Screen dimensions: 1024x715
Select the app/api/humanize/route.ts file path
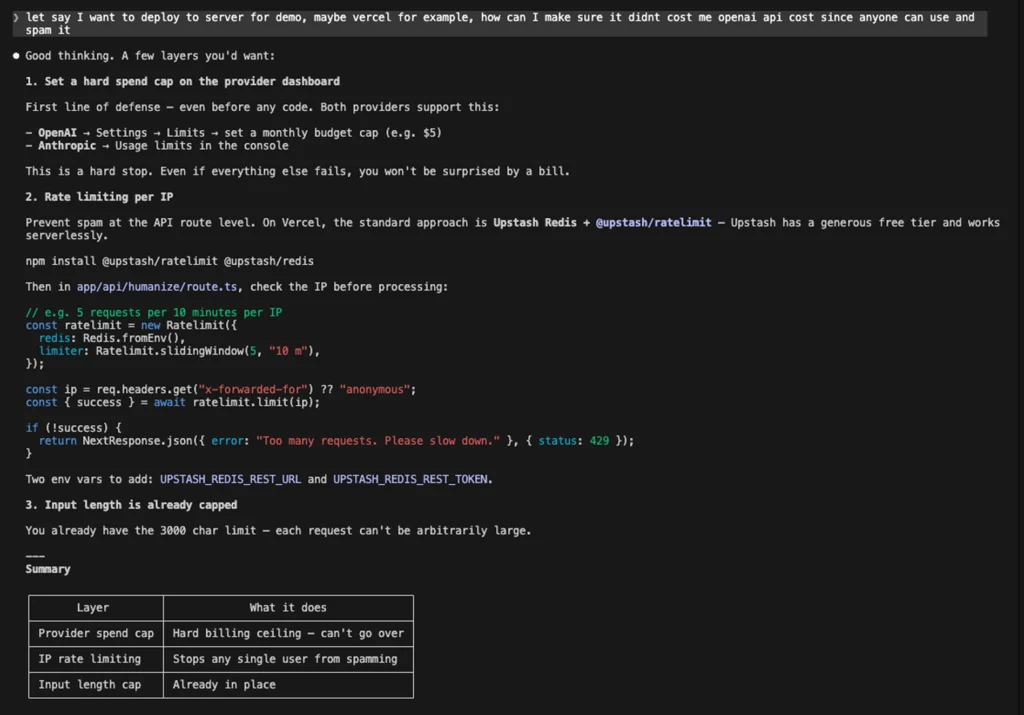pyautogui.click(x=158, y=286)
